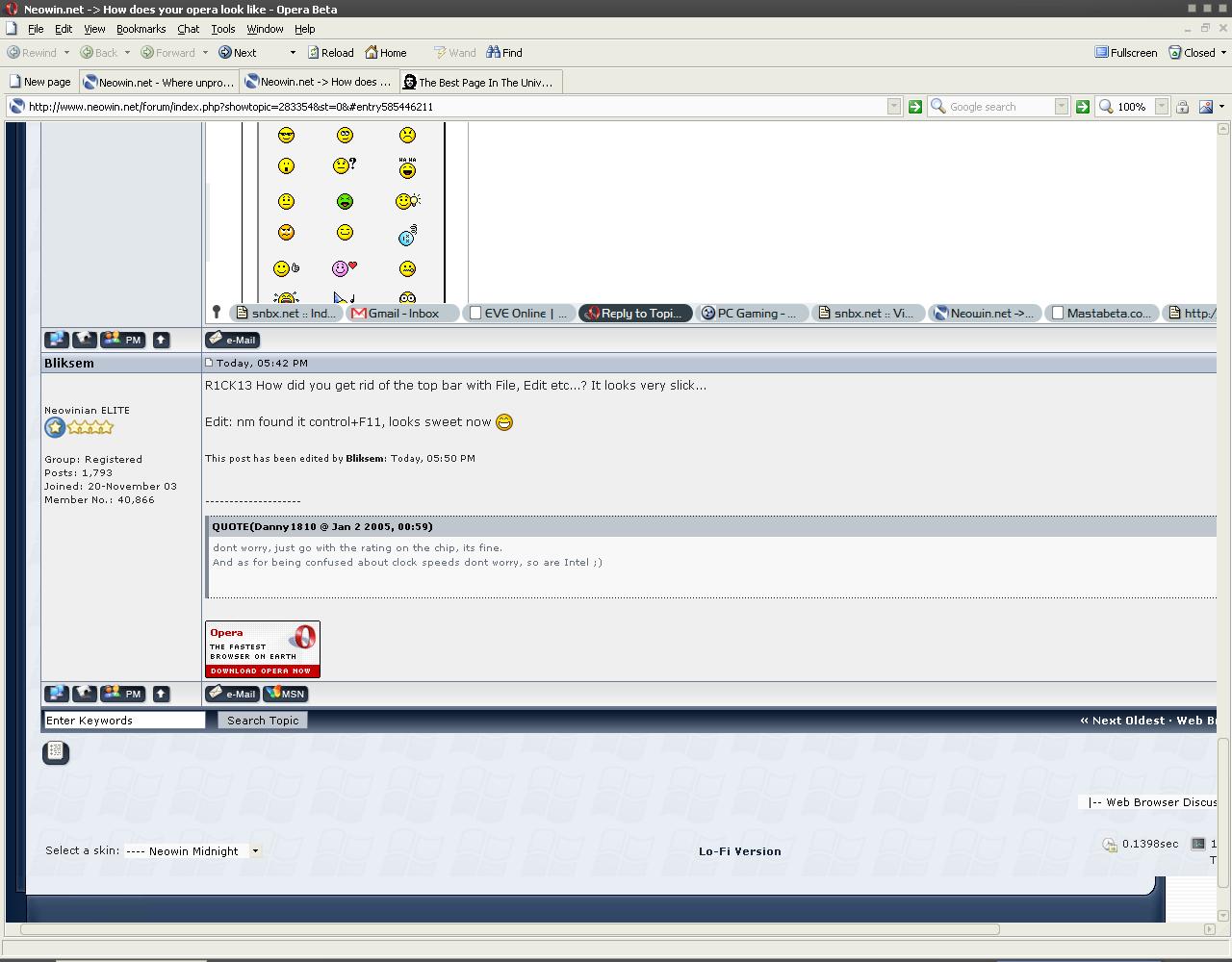Click the Enter Keywords search field

pos(124,721)
